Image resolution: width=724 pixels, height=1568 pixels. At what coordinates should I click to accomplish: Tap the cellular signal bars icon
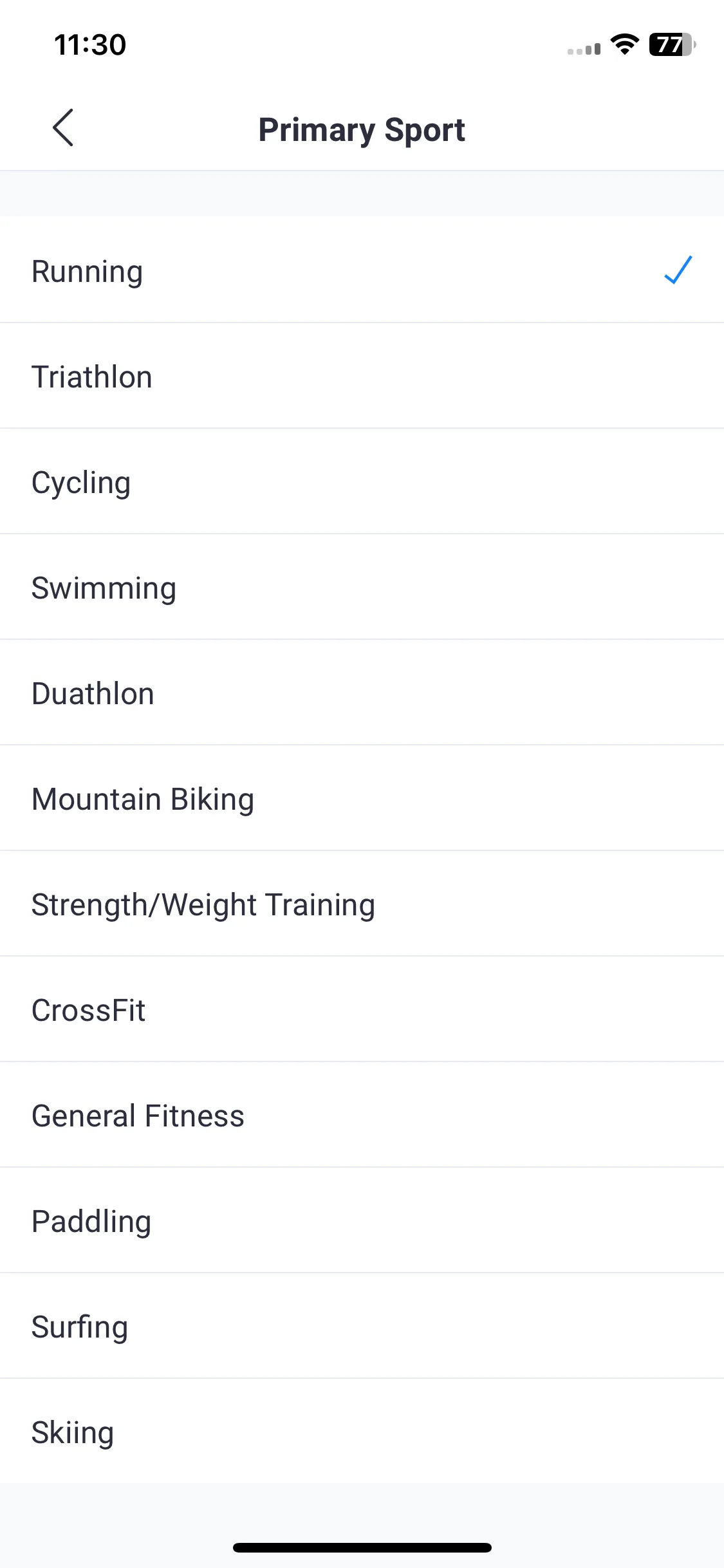point(584,49)
